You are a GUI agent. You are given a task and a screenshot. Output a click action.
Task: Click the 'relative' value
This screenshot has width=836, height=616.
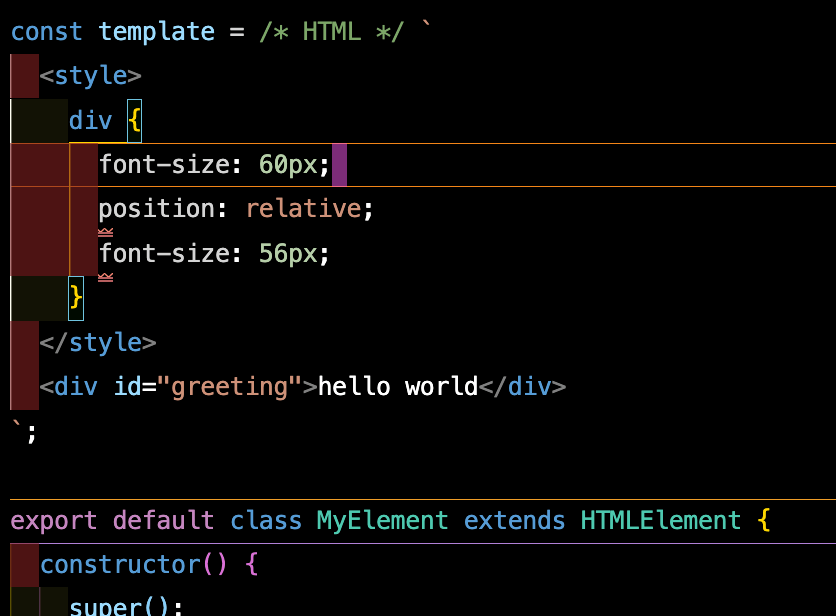(x=303, y=209)
